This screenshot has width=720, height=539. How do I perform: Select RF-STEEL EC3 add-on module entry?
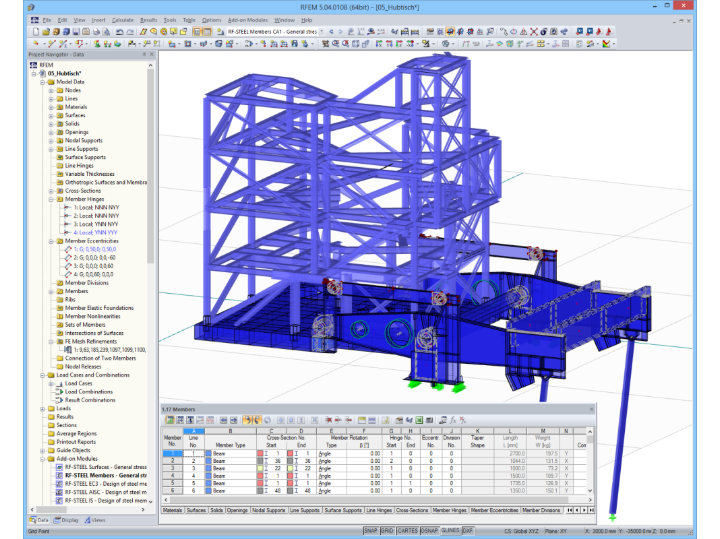(106, 484)
